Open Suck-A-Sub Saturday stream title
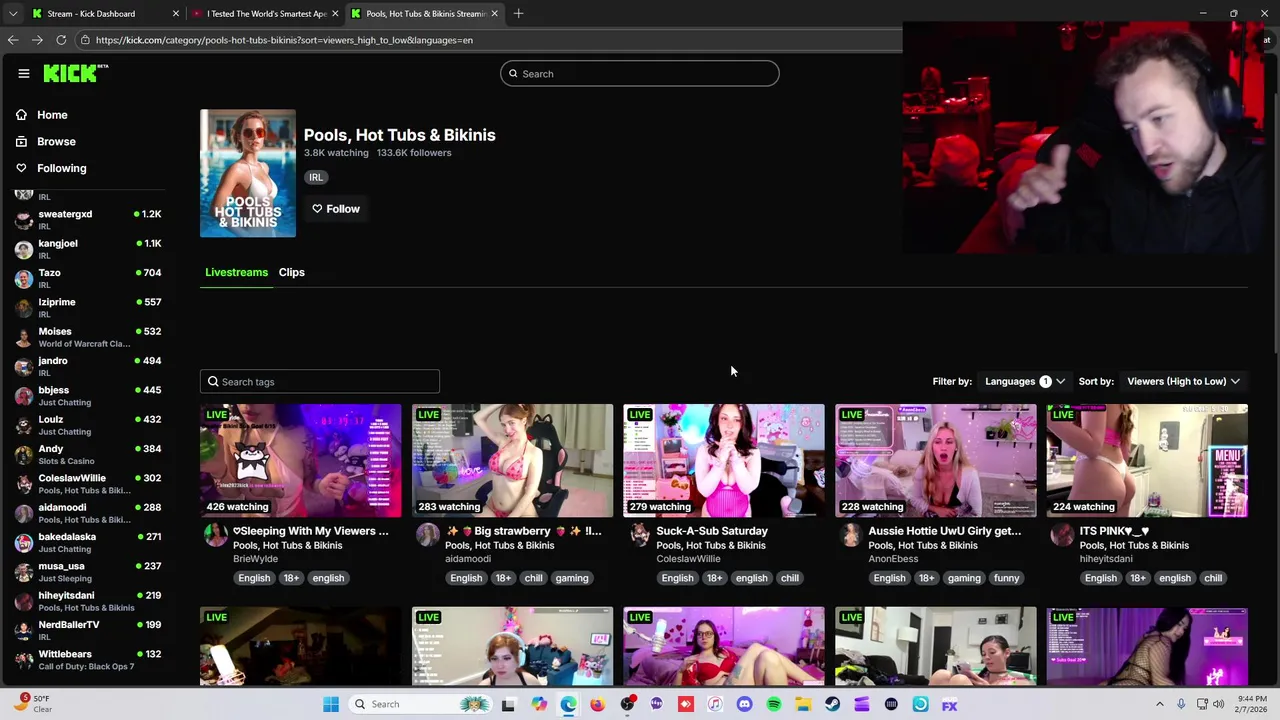The width and height of the screenshot is (1280, 720). tap(712, 531)
